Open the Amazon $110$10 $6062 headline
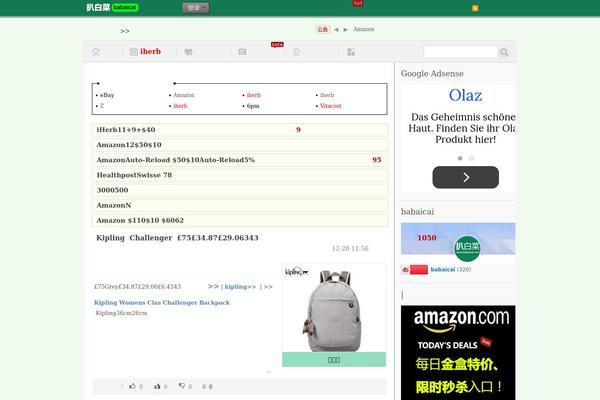This screenshot has width=600, height=400. click(x=140, y=220)
